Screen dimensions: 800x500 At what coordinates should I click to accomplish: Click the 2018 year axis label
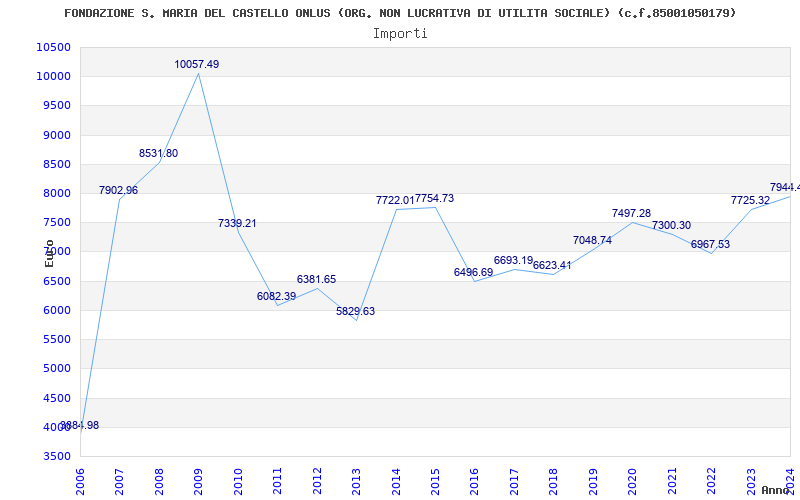554,482
